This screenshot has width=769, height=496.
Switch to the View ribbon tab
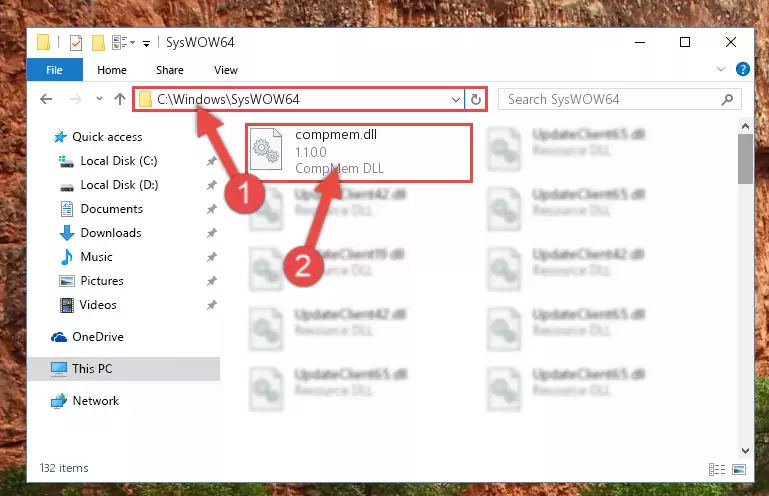(226, 70)
